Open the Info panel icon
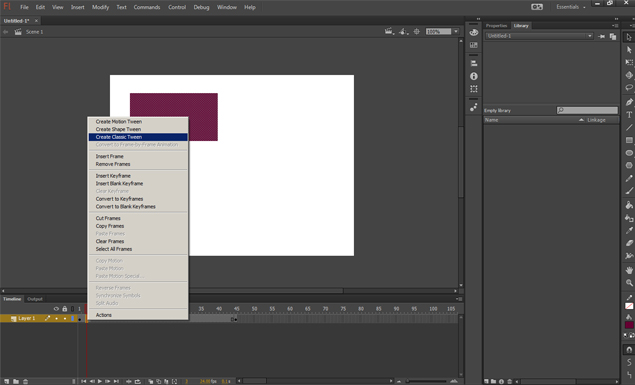The width and height of the screenshot is (635, 385). pos(473,76)
